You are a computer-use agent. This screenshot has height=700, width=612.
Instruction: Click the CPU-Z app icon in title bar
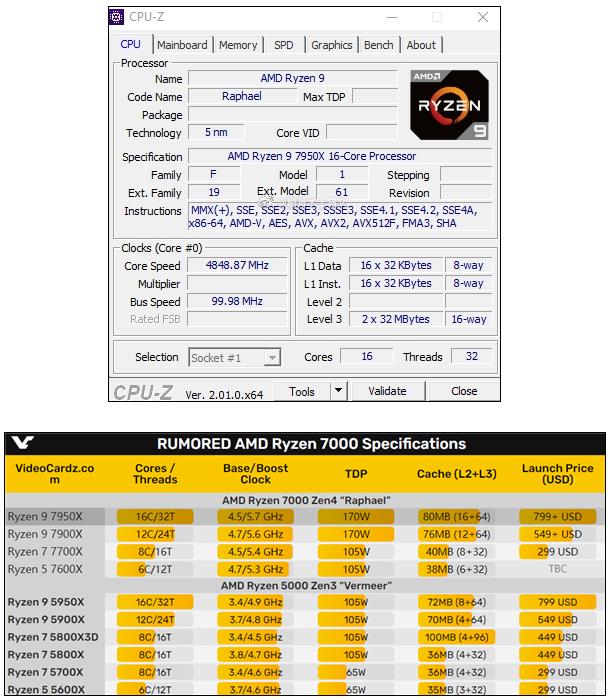117,17
